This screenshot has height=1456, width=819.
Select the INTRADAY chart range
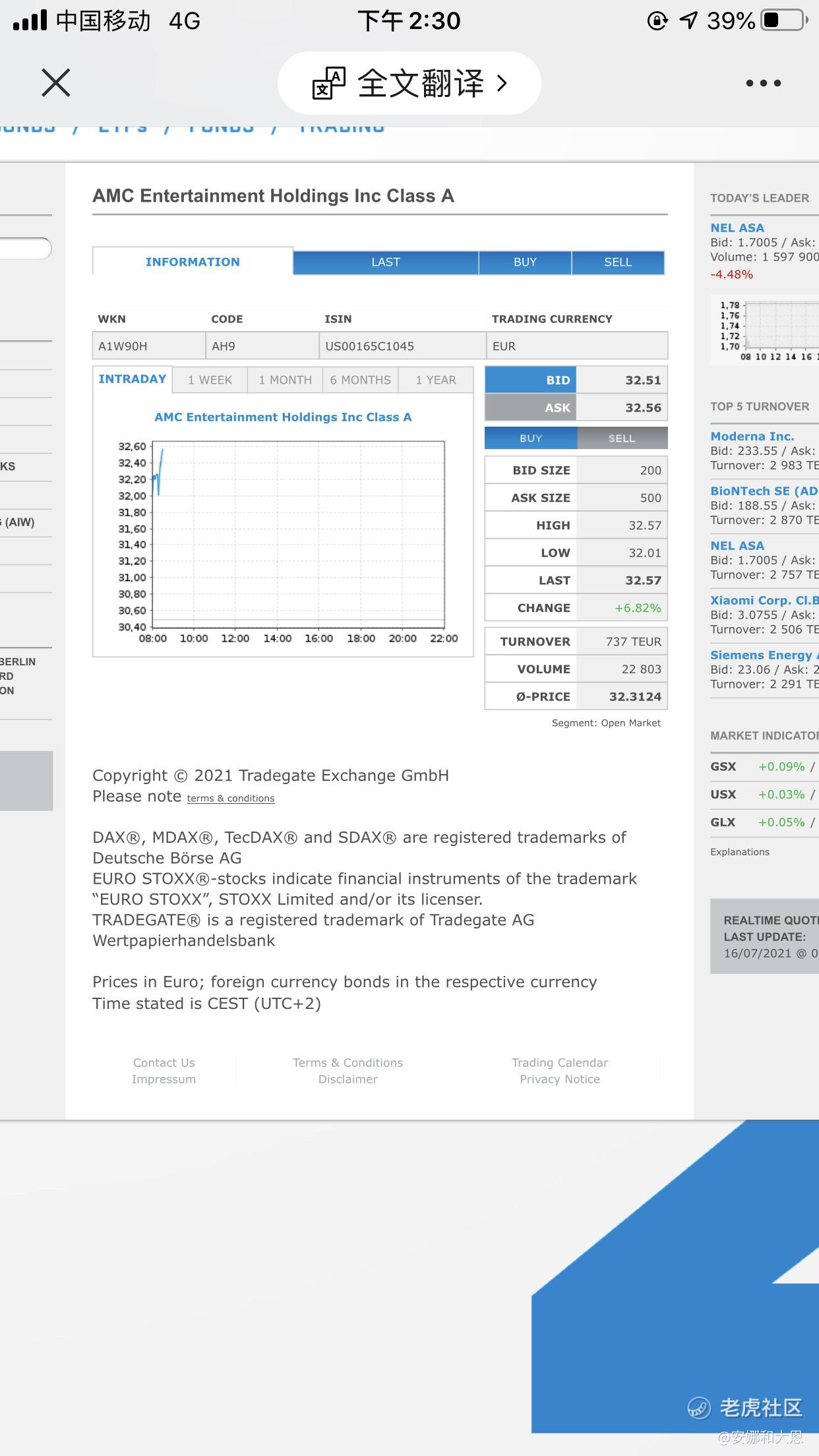coord(133,379)
